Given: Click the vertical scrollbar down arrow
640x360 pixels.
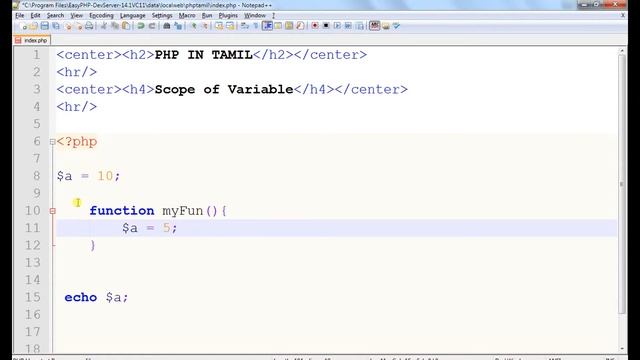Looking at the screenshot, I should point(622,349).
